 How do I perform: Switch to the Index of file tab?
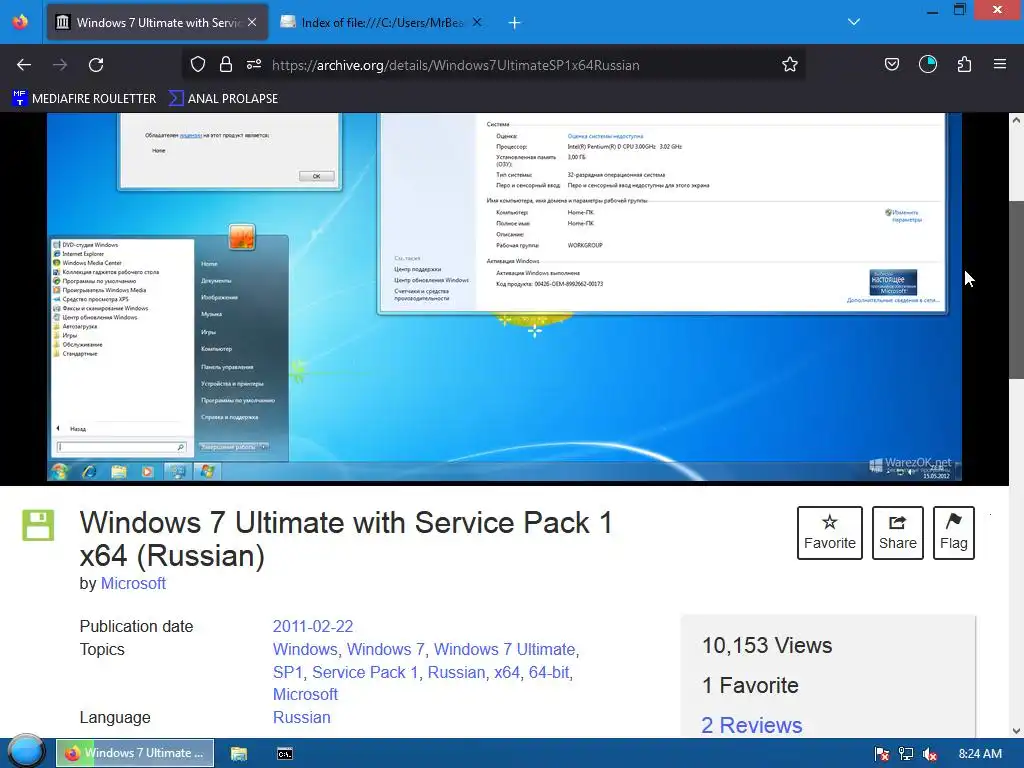[381, 23]
